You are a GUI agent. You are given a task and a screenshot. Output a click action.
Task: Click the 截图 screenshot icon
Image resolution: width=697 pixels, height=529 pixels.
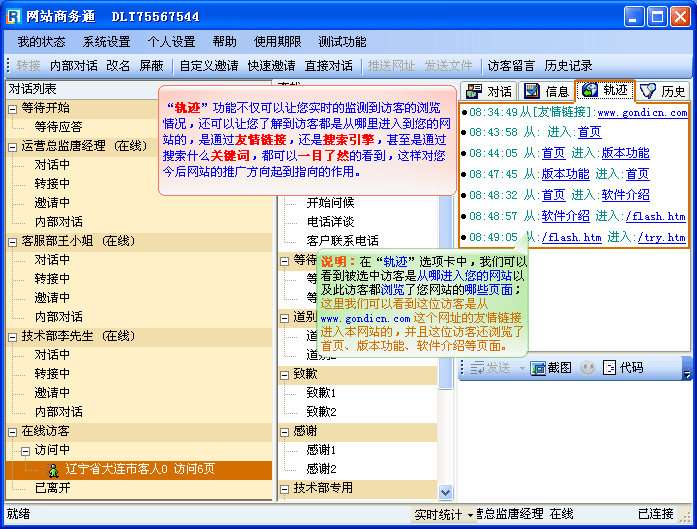pos(537,368)
